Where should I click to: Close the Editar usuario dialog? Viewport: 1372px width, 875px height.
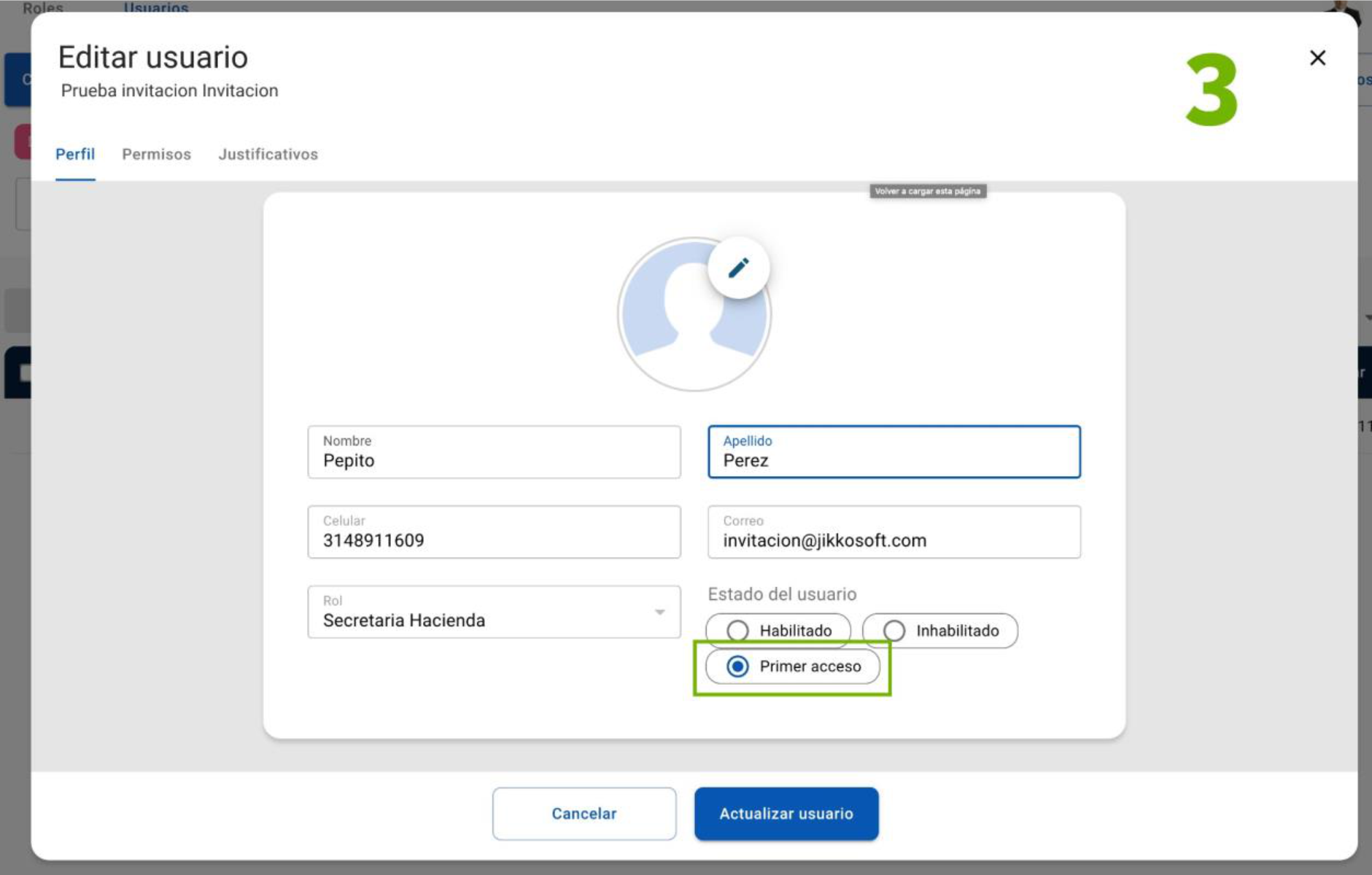tap(1317, 58)
